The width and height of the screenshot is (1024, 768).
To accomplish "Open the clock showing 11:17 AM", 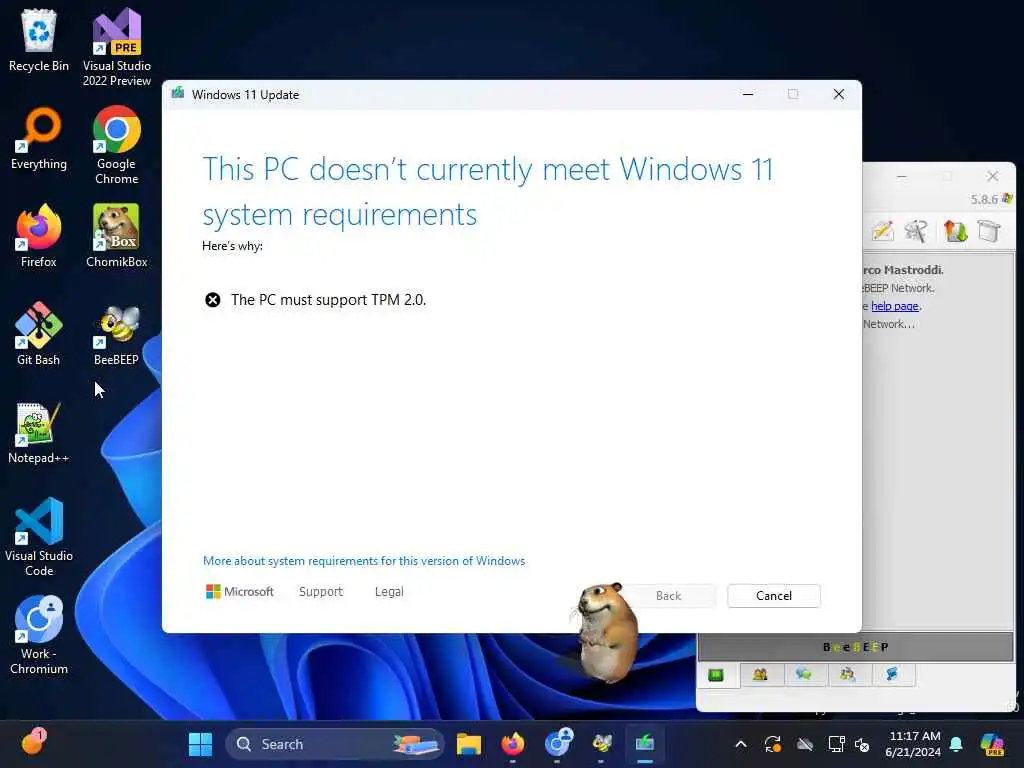I will [x=913, y=744].
